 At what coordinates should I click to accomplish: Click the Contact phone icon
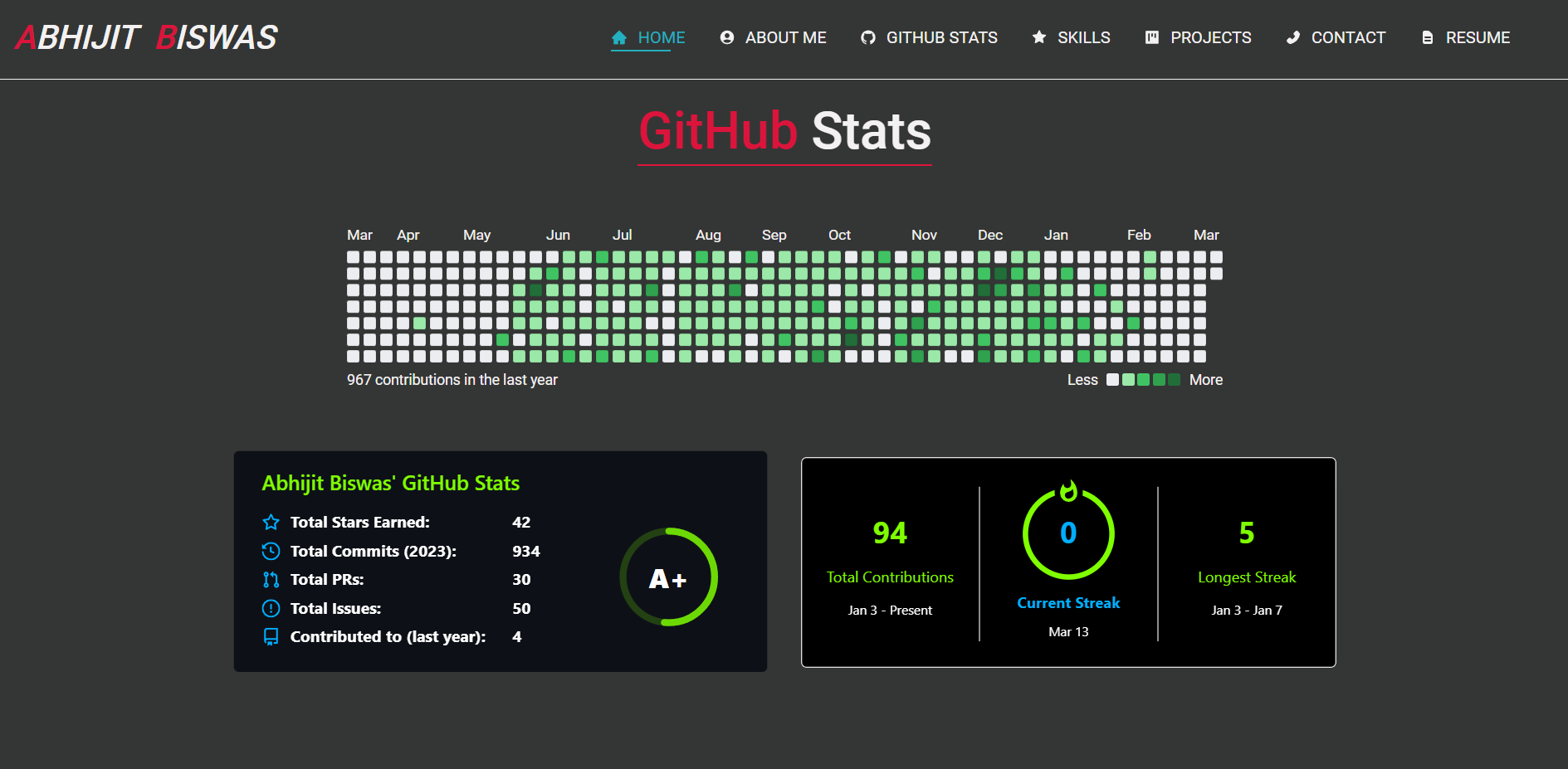tap(1293, 37)
